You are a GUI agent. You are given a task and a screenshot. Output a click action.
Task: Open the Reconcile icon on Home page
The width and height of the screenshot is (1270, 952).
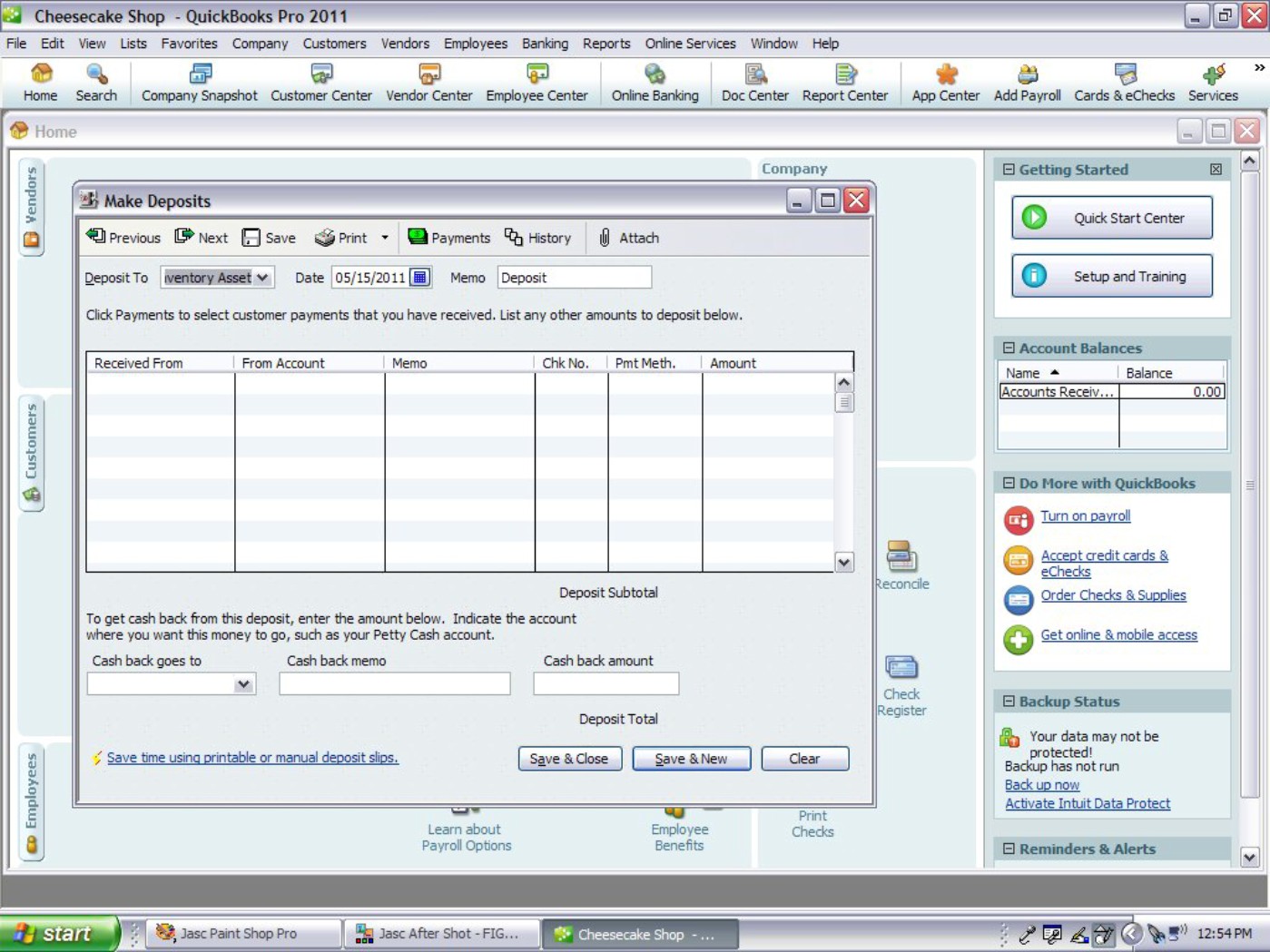[x=901, y=566]
